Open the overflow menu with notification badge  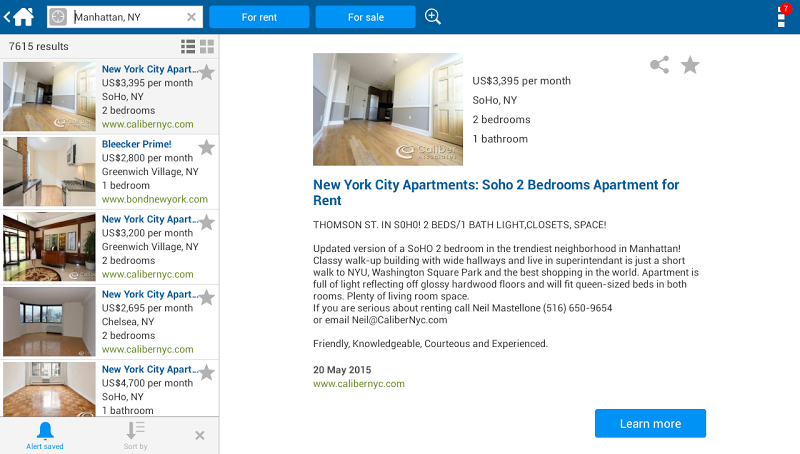(x=782, y=17)
